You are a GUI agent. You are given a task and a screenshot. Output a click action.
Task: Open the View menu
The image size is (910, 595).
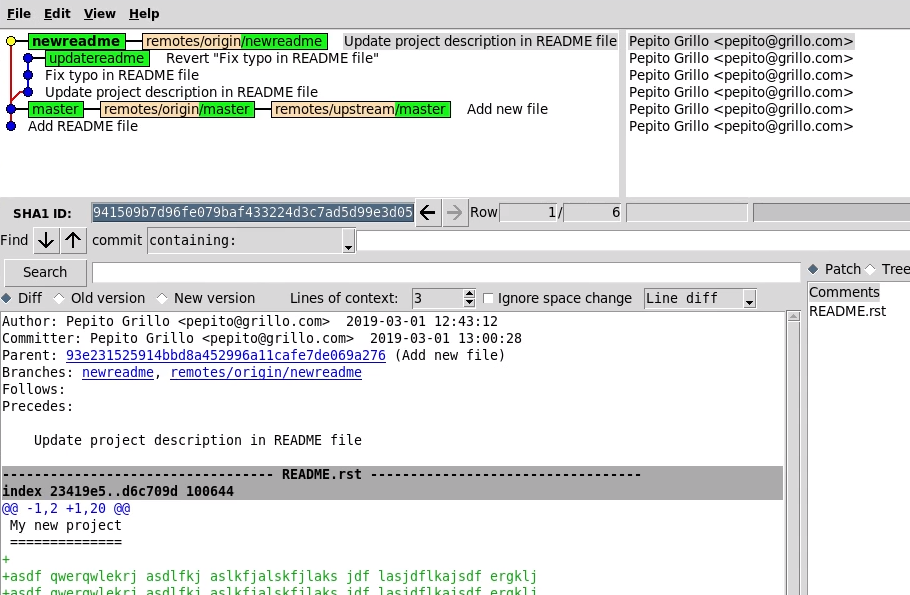tap(99, 14)
